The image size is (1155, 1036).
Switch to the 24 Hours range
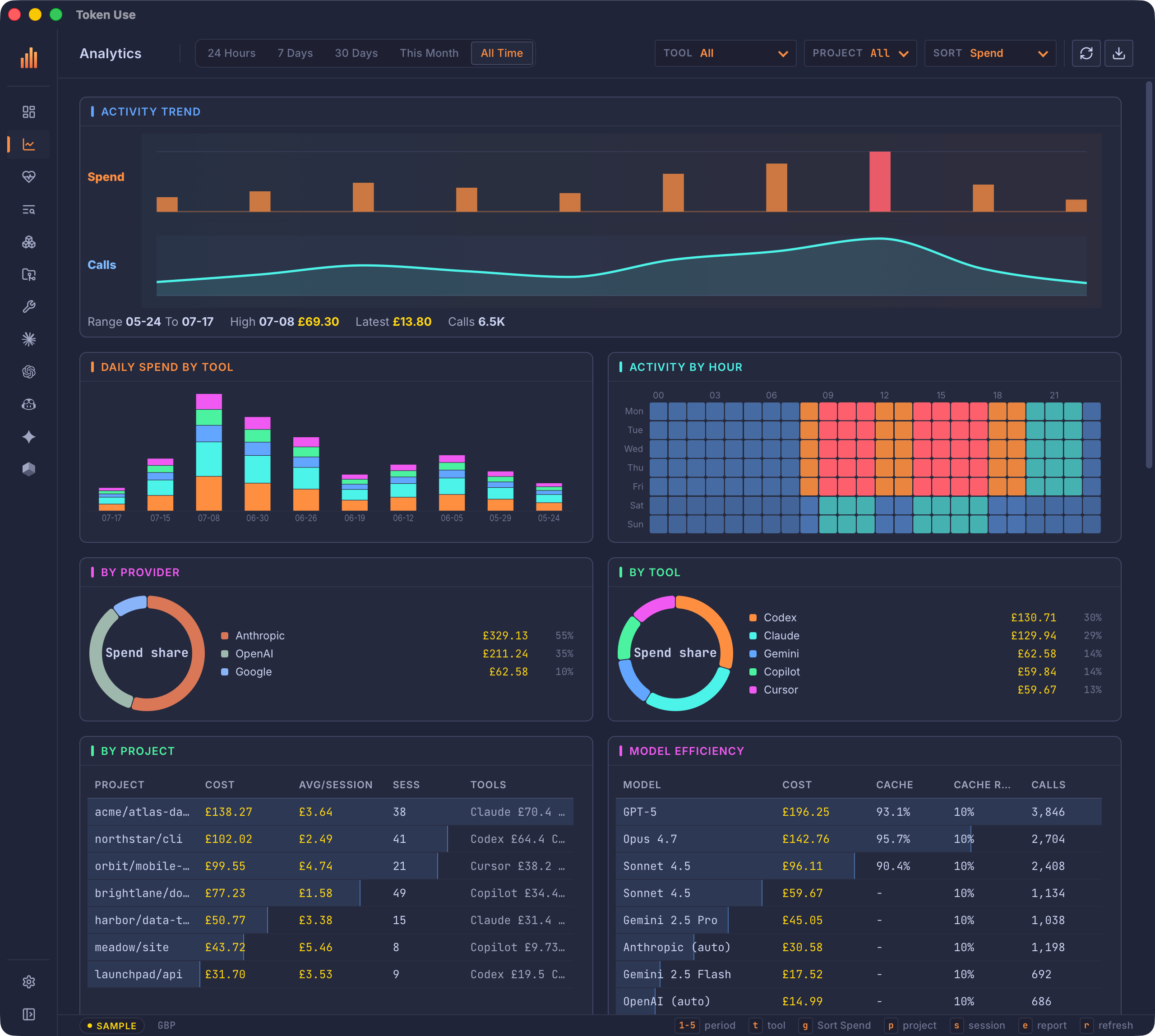pyautogui.click(x=232, y=53)
